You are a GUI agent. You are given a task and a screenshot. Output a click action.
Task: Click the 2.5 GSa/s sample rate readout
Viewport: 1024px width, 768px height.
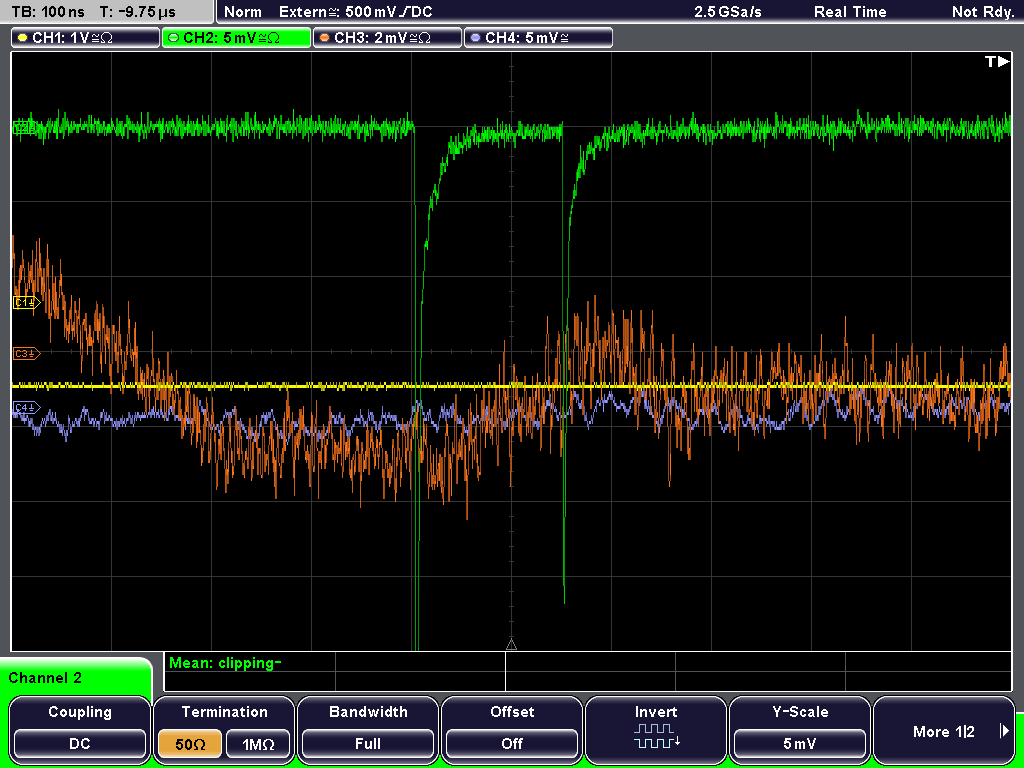(x=728, y=12)
